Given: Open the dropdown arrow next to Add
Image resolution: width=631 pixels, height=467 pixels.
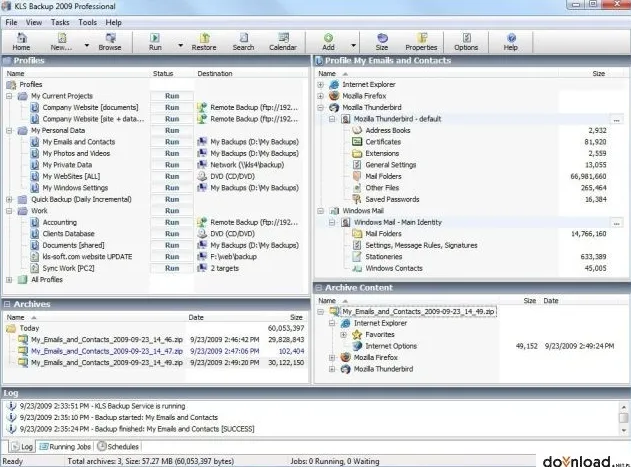Looking at the screenshot, I should coord(353,45).
